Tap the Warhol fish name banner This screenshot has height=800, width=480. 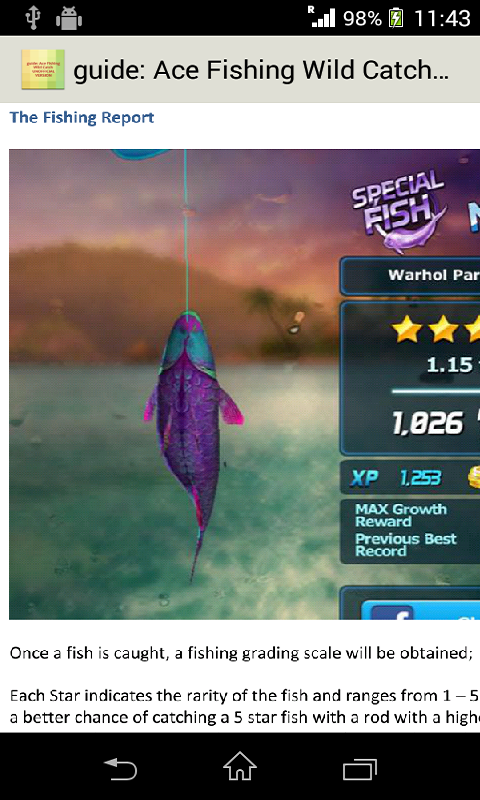410,276
